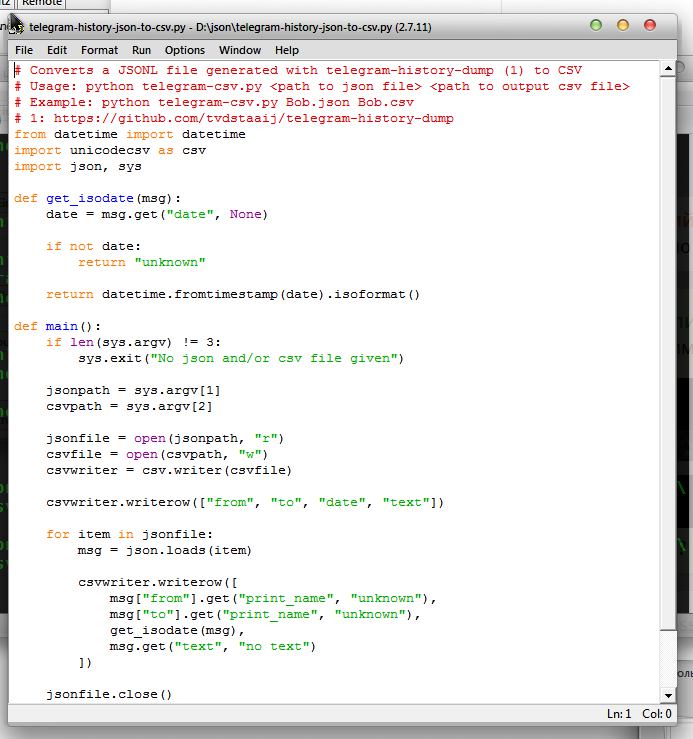
Task: Click the vertical scrollbar thumb
Action: coord(668,353)
